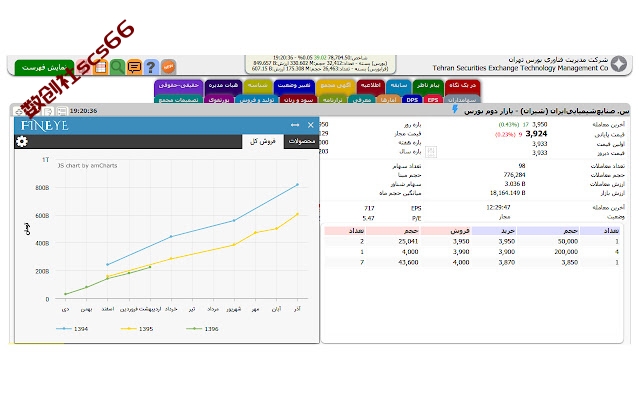640x400 pixels.
Task: Select the محصولات tab in FINEYE
Action: [x=302, y=141]
